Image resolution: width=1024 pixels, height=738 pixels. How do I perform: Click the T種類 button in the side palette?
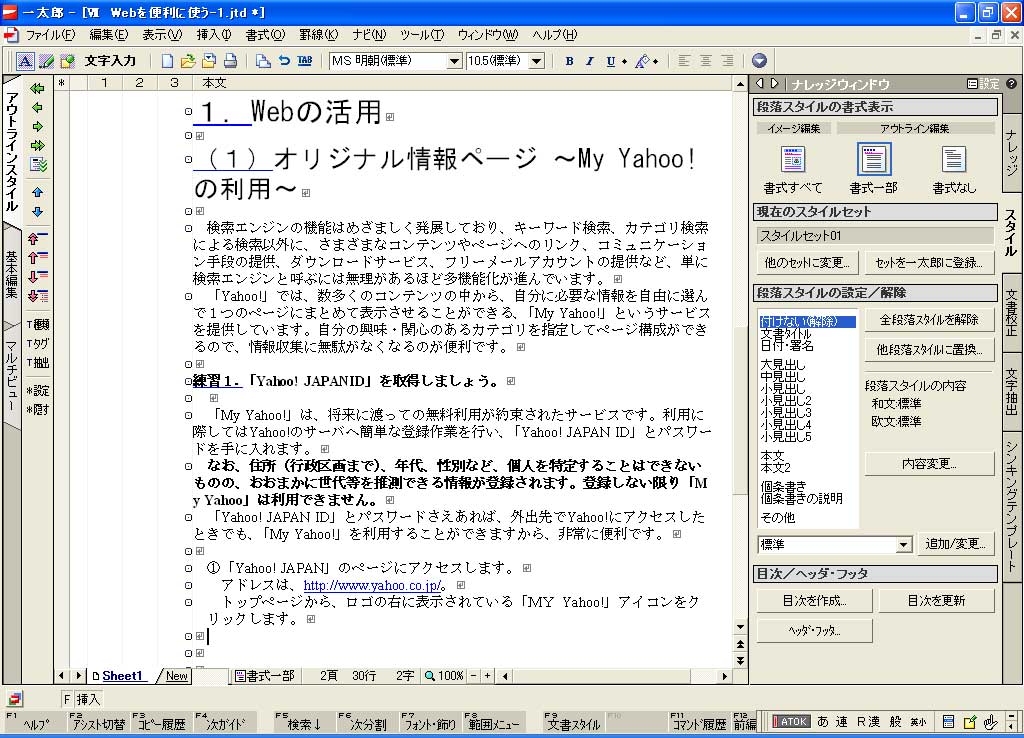tap(38, 324)
